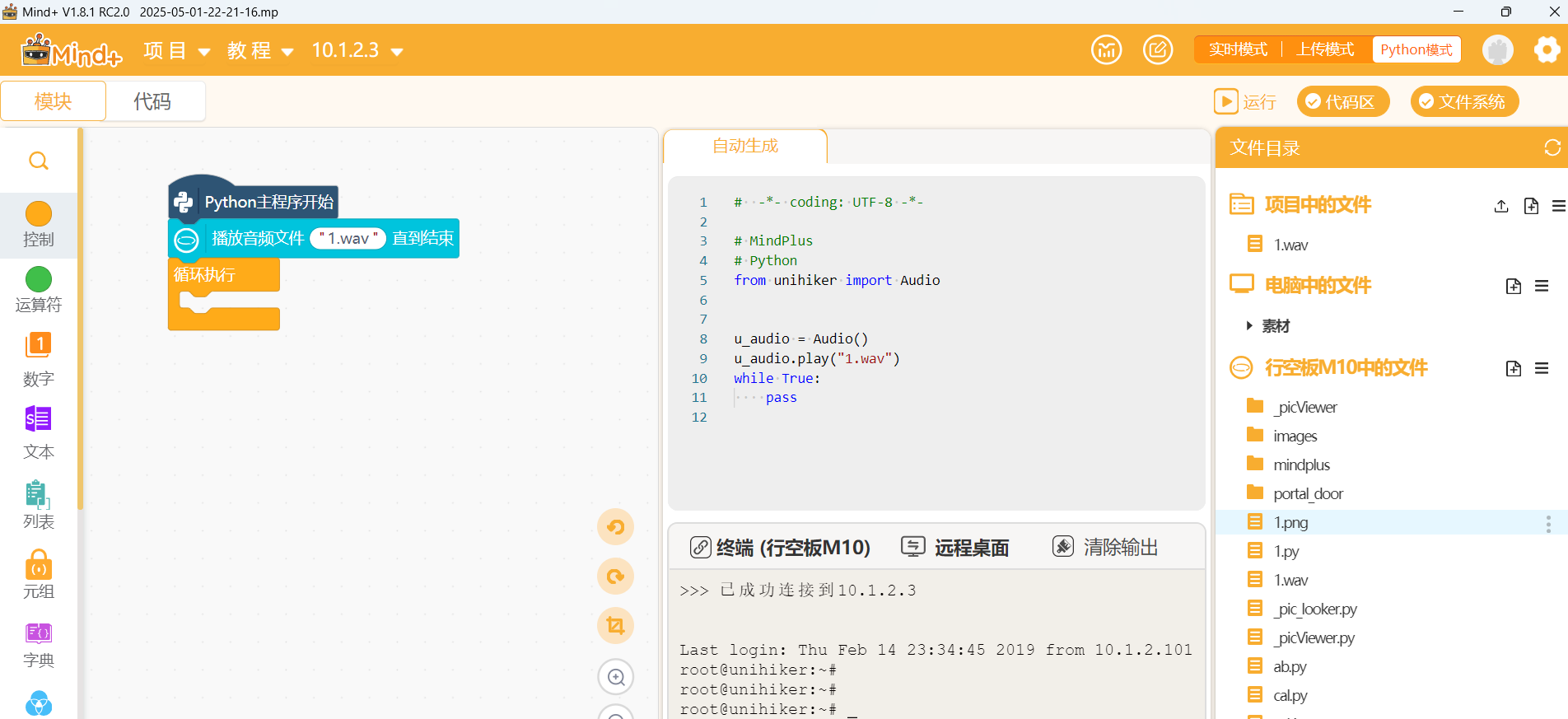Viewport: 1568px width, 719px height.
Task: Click the Mind+ logo
Action: pyautogui.click(x=72, y=51)
